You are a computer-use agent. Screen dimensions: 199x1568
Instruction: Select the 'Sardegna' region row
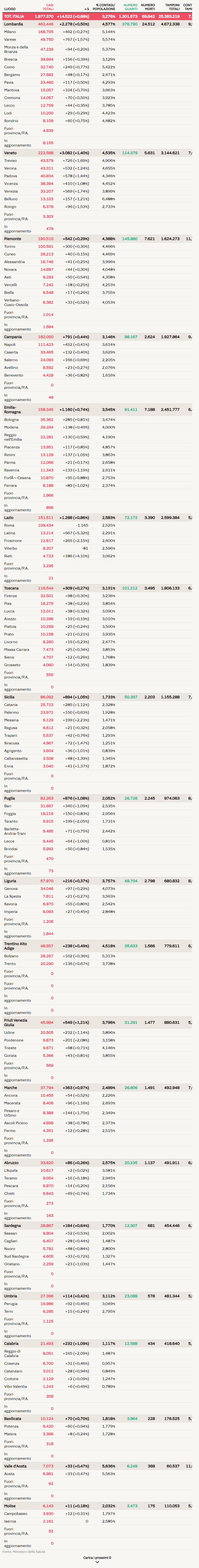(x=97, y=1225)
